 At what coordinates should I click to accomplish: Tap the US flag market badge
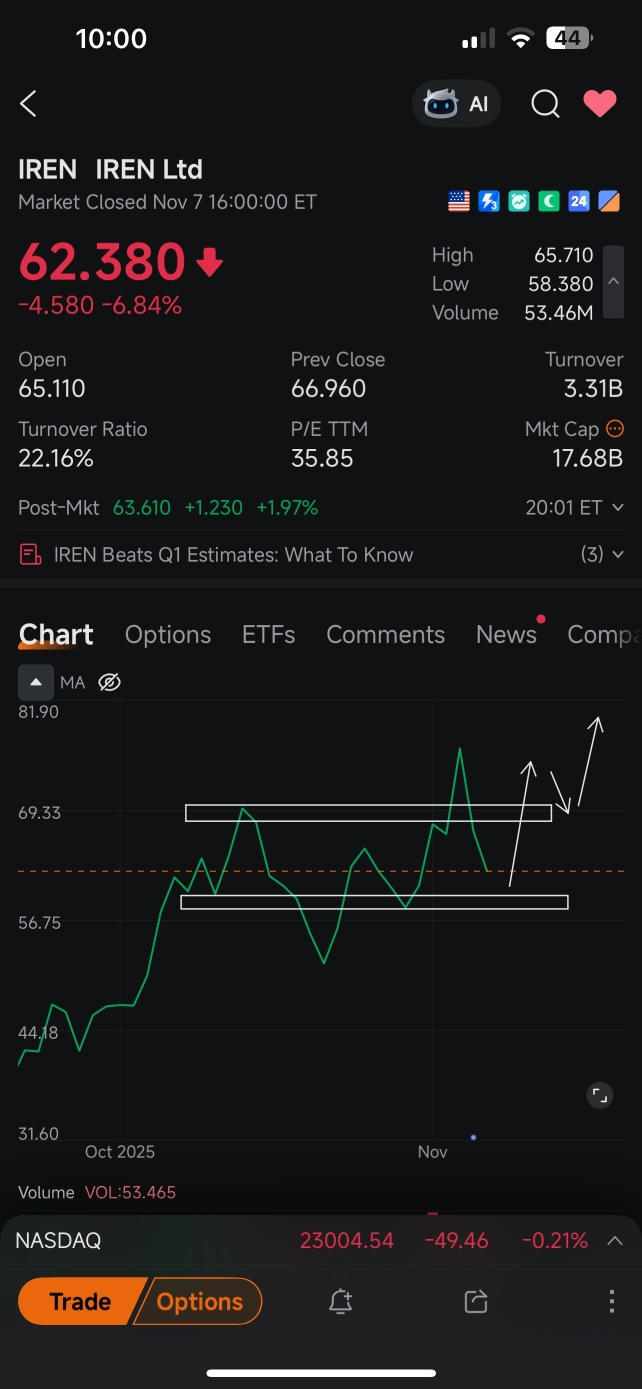click(x=459, y=202)
